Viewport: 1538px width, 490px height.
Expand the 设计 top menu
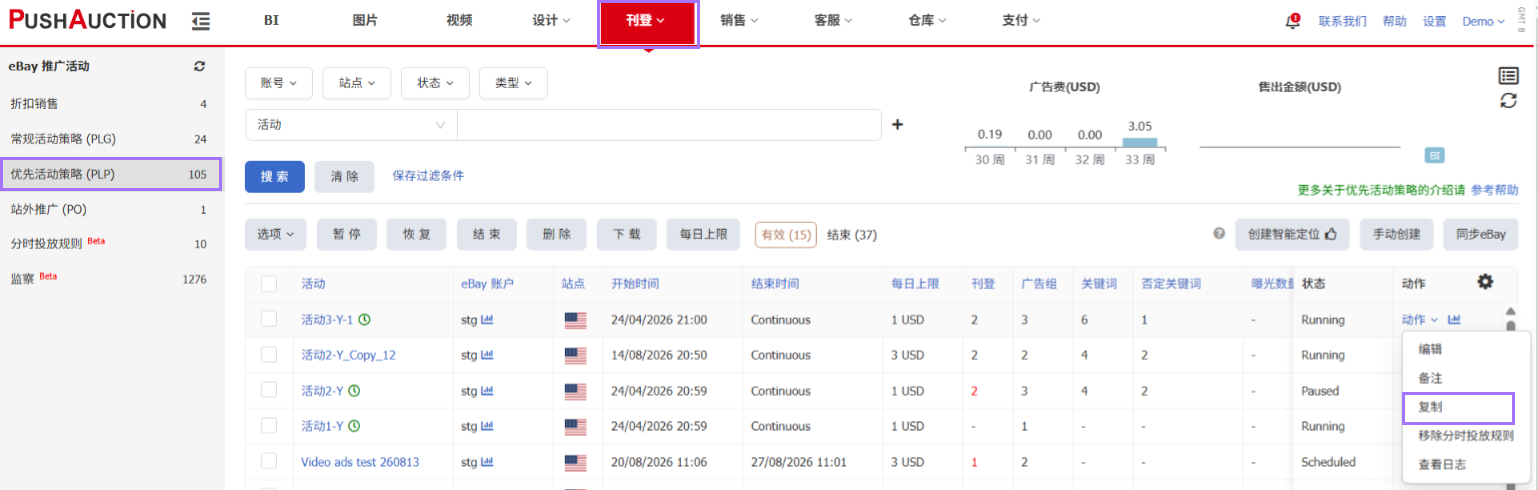pos(551,20)
